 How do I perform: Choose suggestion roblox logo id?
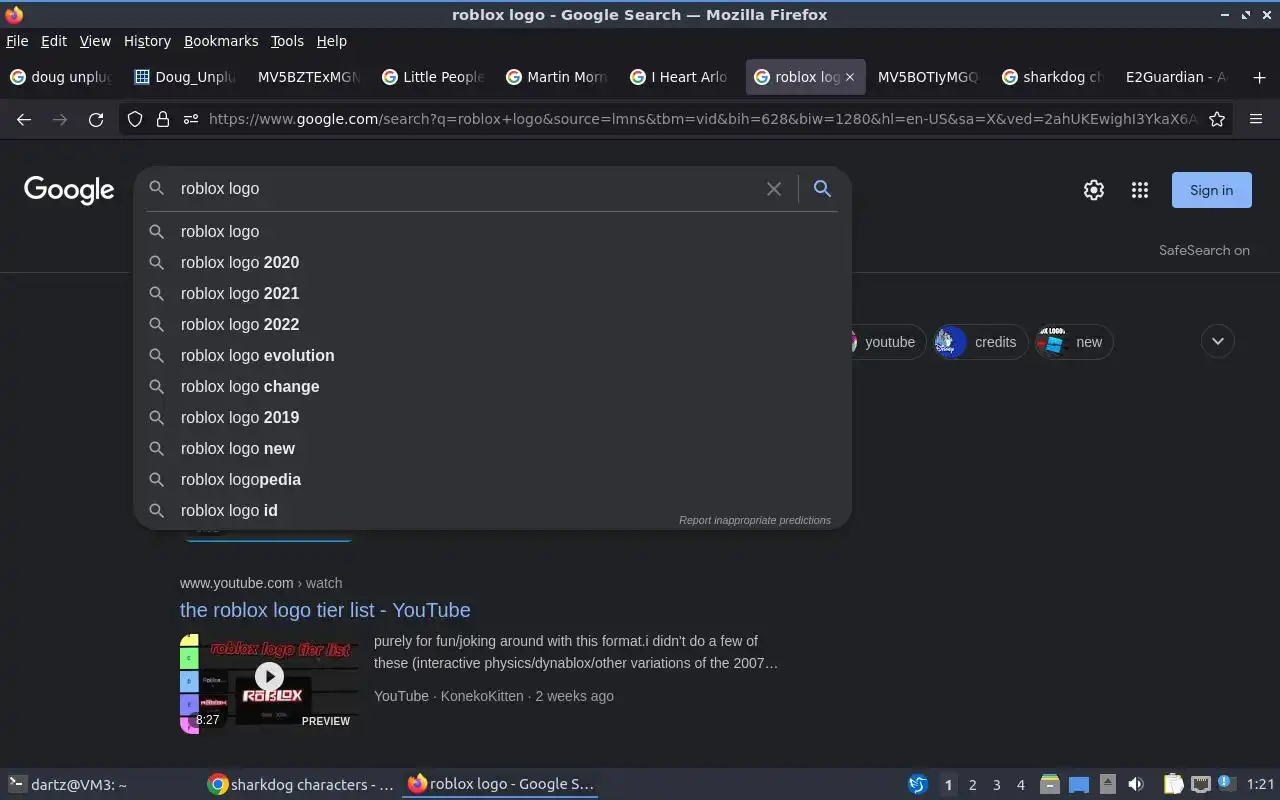[492, 510]
